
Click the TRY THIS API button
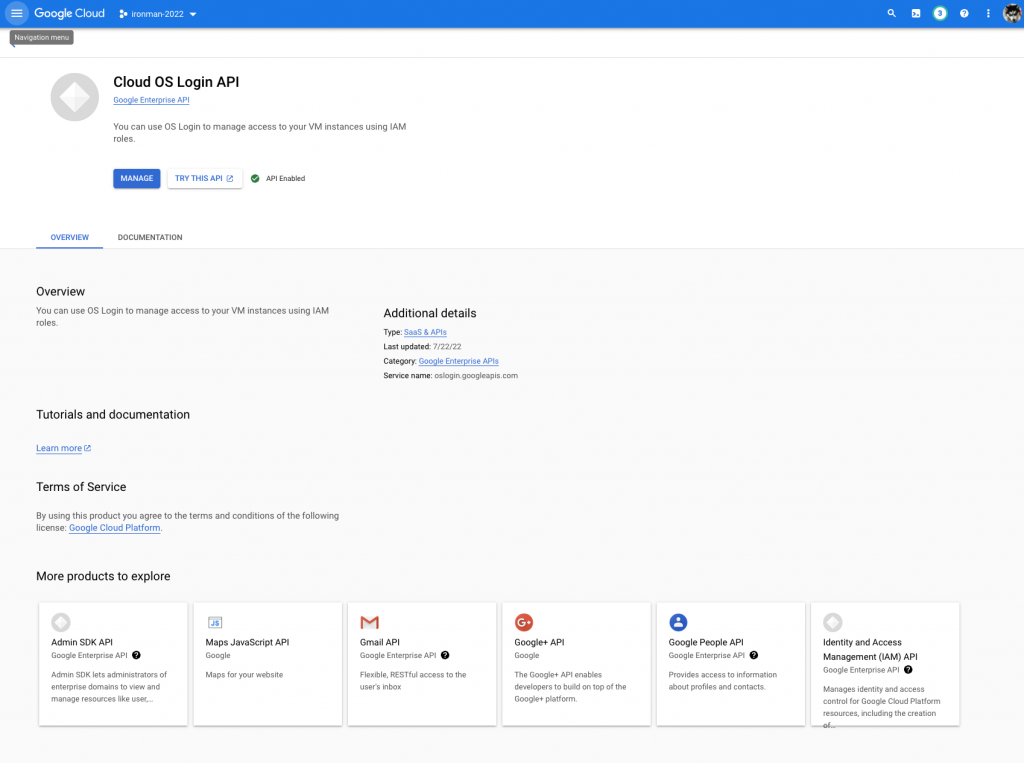pyautogui.click(x=204, y=178)
